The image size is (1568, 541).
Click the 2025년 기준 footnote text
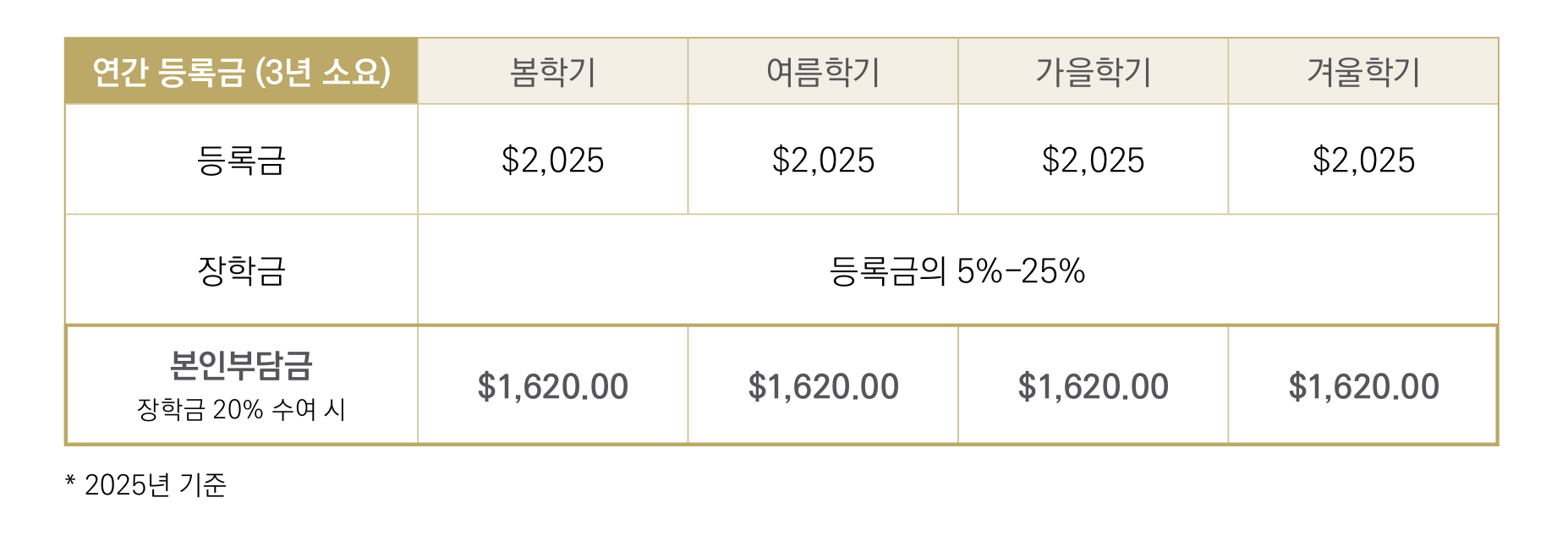coord(155,485)
